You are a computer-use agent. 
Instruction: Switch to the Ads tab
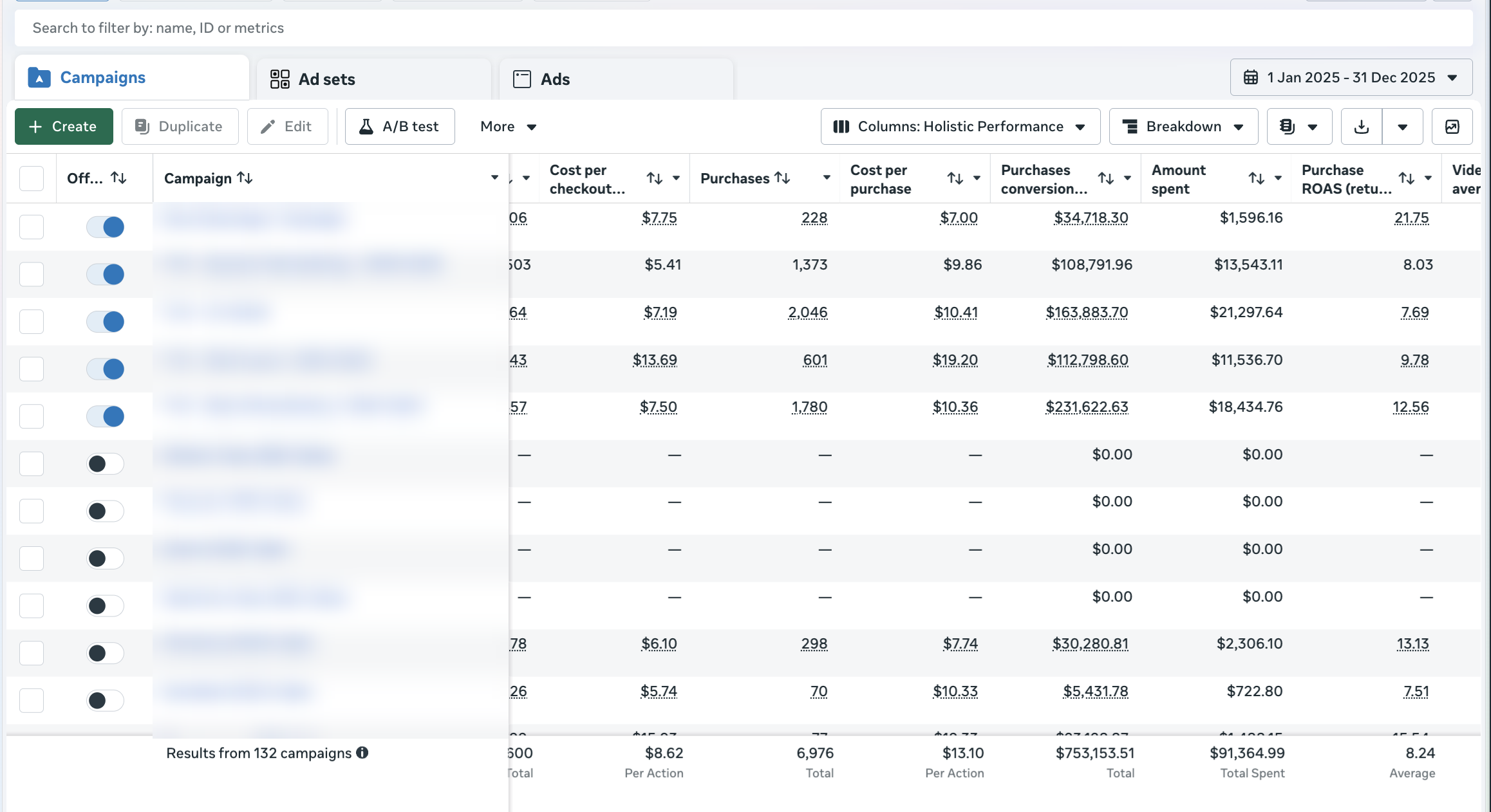[616, 79]
